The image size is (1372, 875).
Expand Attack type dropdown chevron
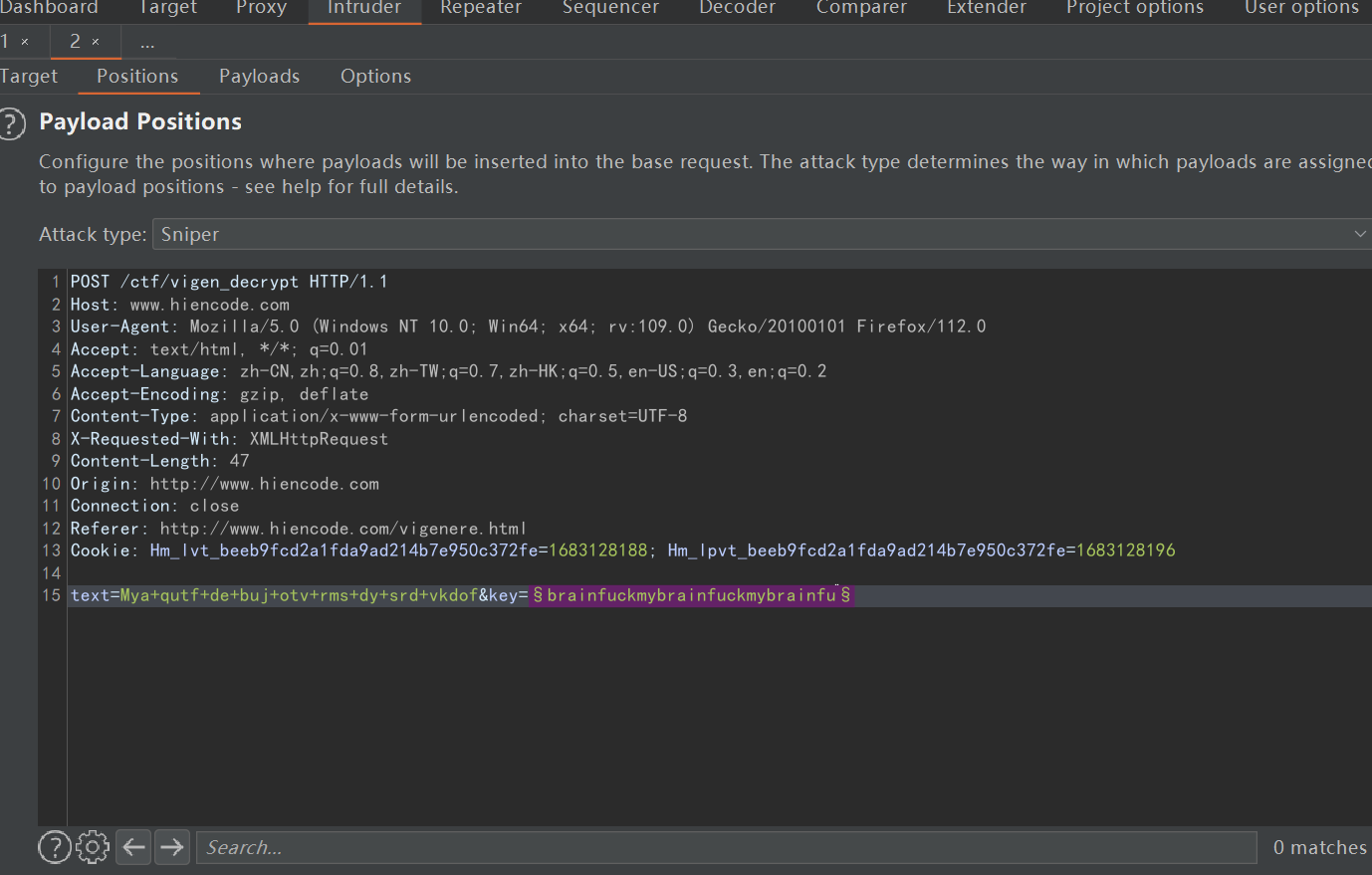click(x=1360, y=234)
